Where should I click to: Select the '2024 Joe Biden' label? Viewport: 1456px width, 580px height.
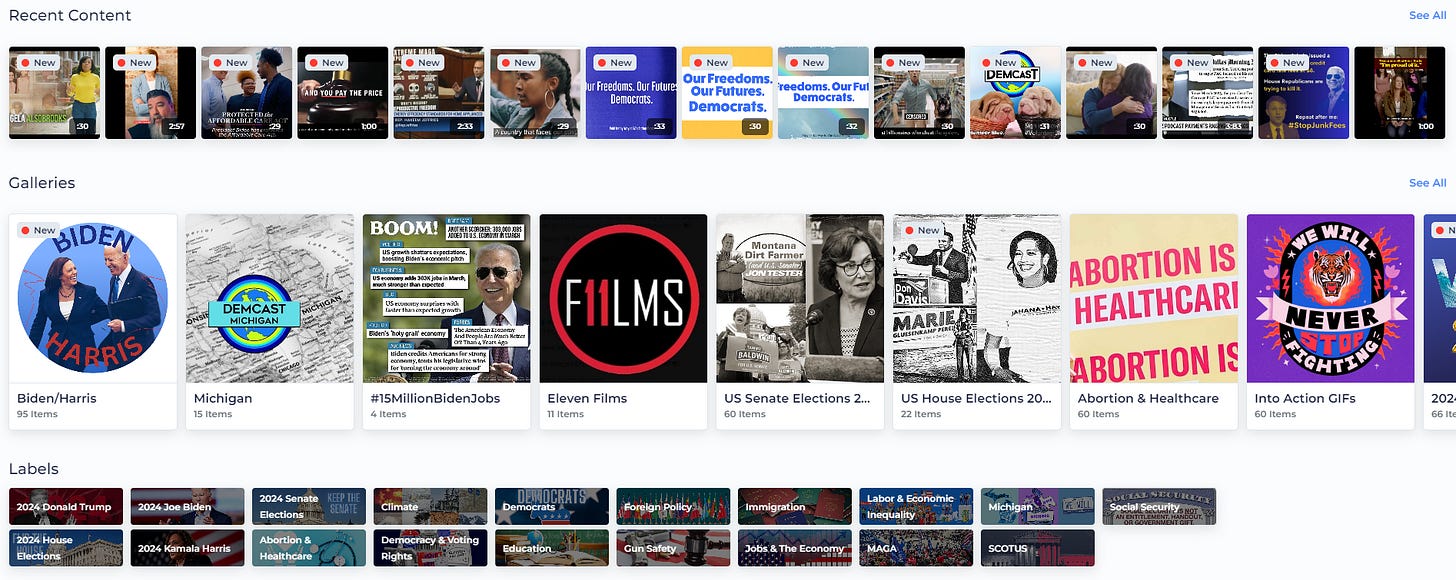tap(187, 506)
